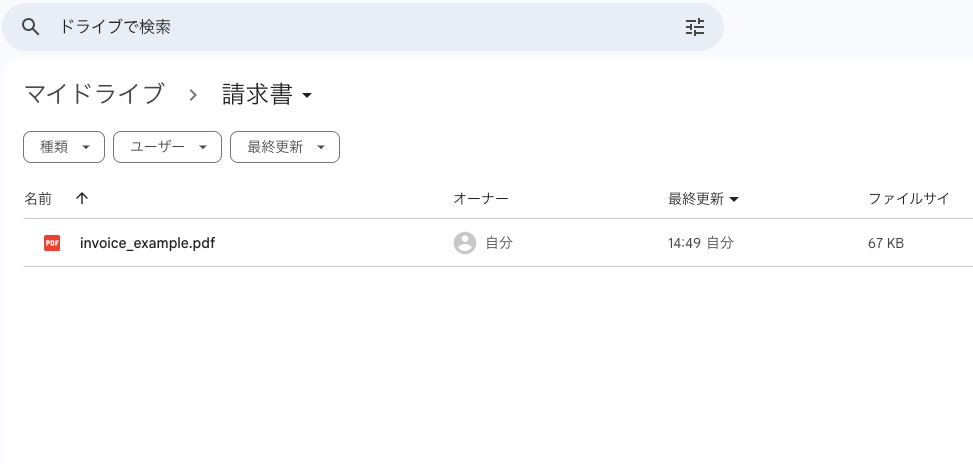This screenshot has width=973, height=464.
Task: Click the breadcrumb chevron after マイドライブ
Action: click(x=193, y=95)
